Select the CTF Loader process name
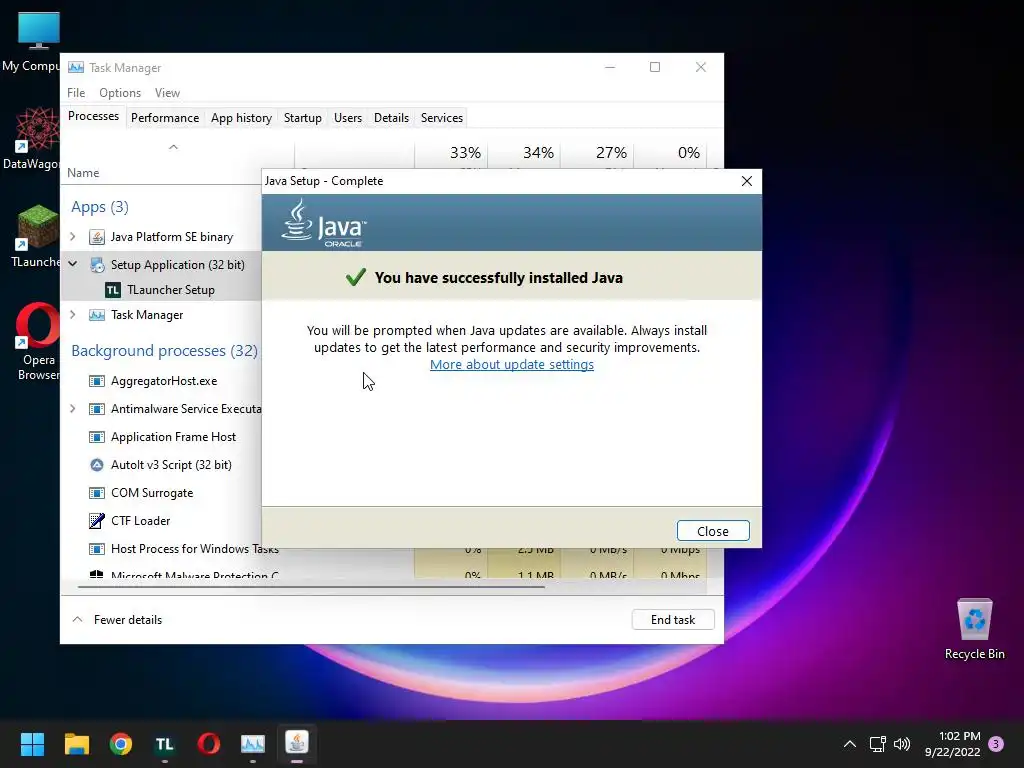1024x768 pixels. (140, 520)
